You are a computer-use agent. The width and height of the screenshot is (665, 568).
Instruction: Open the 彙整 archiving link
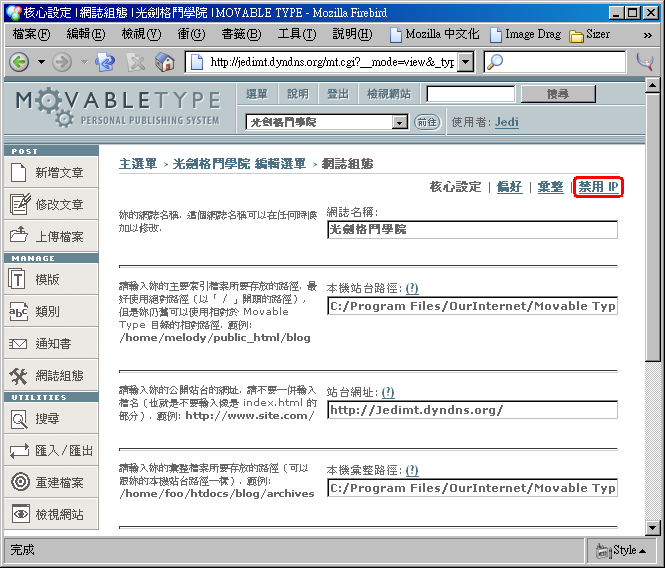point(550,187)
